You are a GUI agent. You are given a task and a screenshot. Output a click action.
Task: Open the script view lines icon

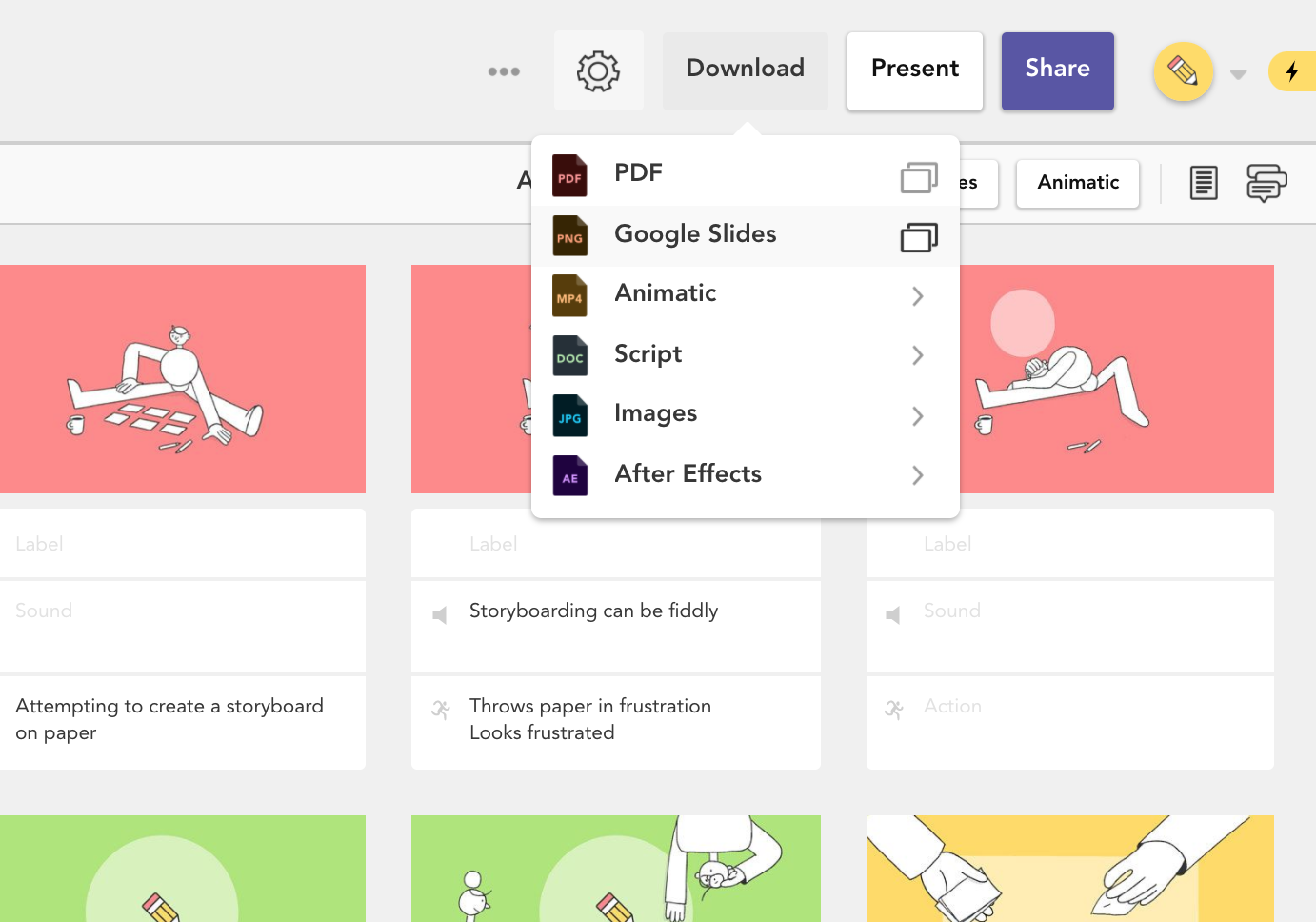1204,182
